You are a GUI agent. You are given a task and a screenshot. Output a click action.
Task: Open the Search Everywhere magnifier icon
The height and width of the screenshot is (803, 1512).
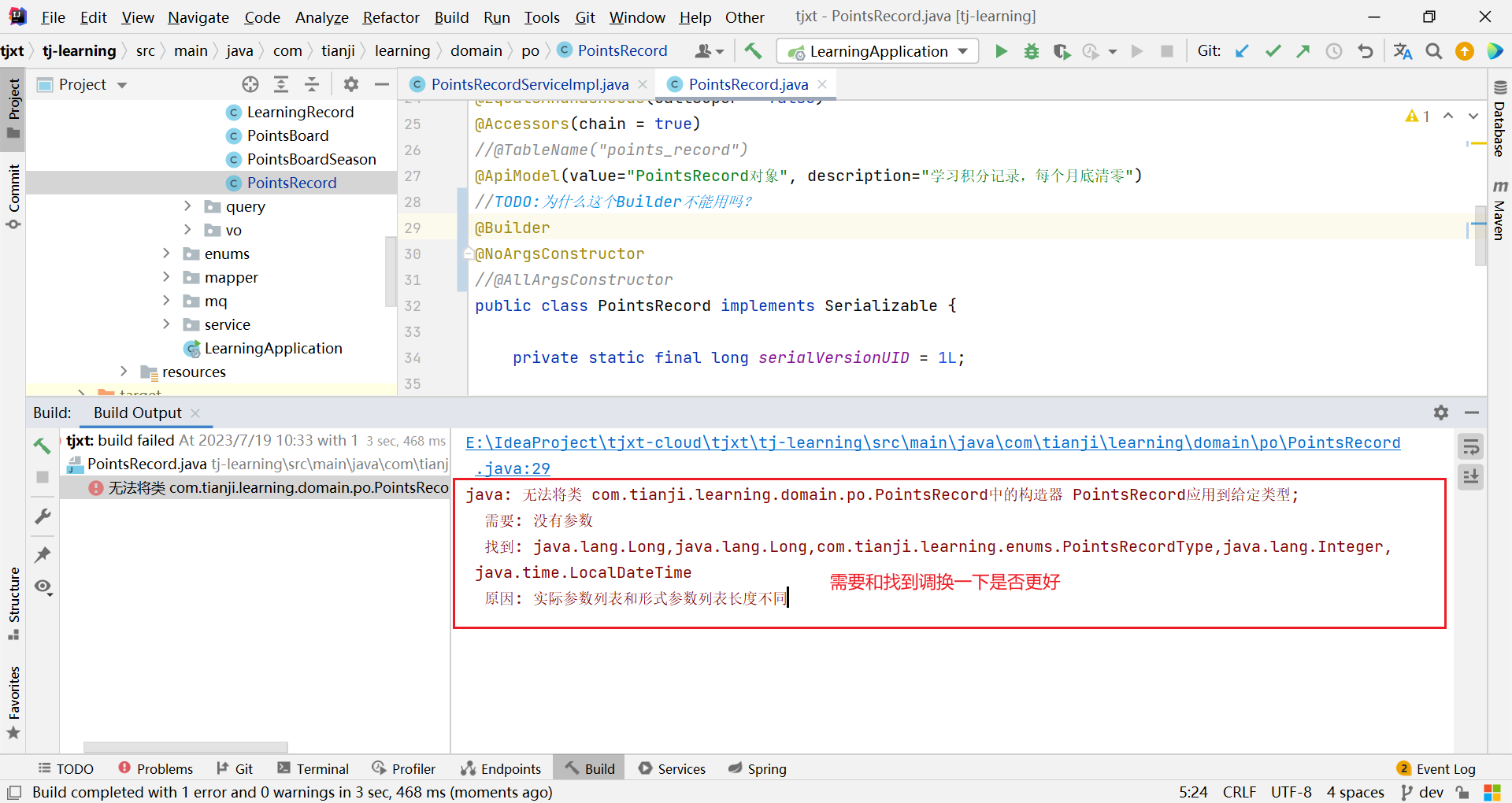pyautogui.click(x=1433, y=51)
